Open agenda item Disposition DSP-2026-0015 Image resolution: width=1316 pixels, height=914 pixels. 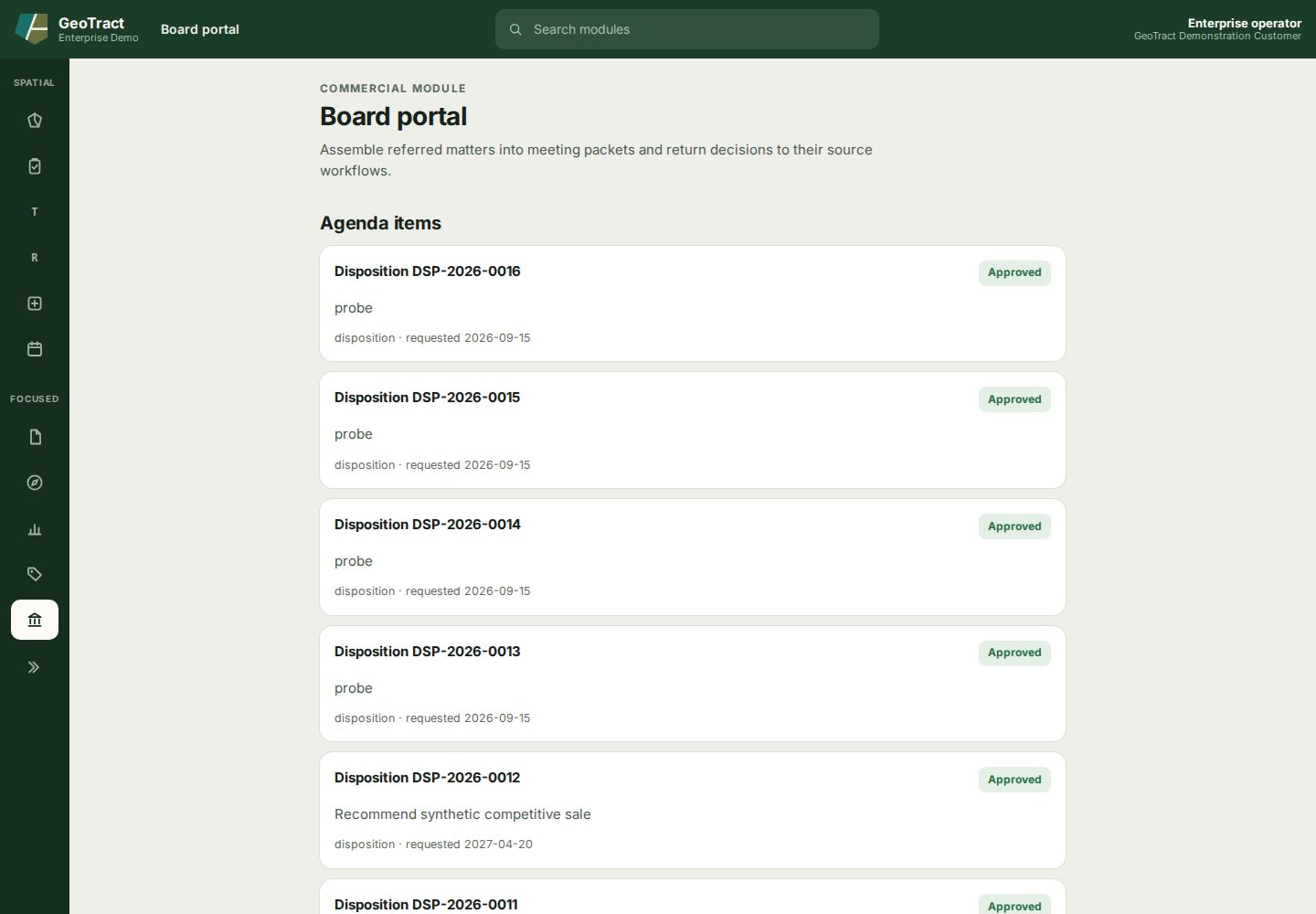coord(693,430)
